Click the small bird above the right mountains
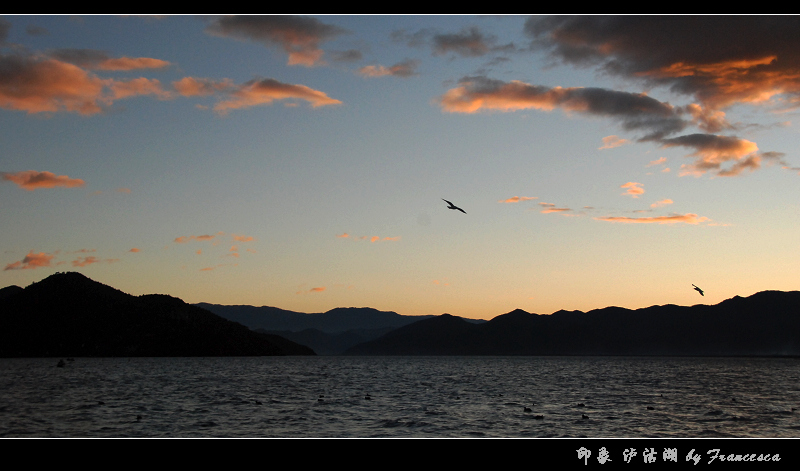The height and width of the screenshot is (471, 800). [698, 290]
